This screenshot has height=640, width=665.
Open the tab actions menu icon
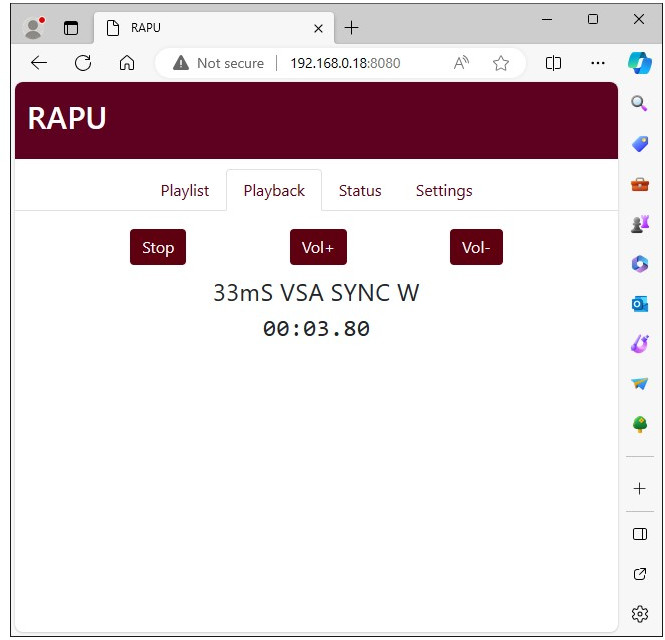pyautogui.click(x=71, y=28)
